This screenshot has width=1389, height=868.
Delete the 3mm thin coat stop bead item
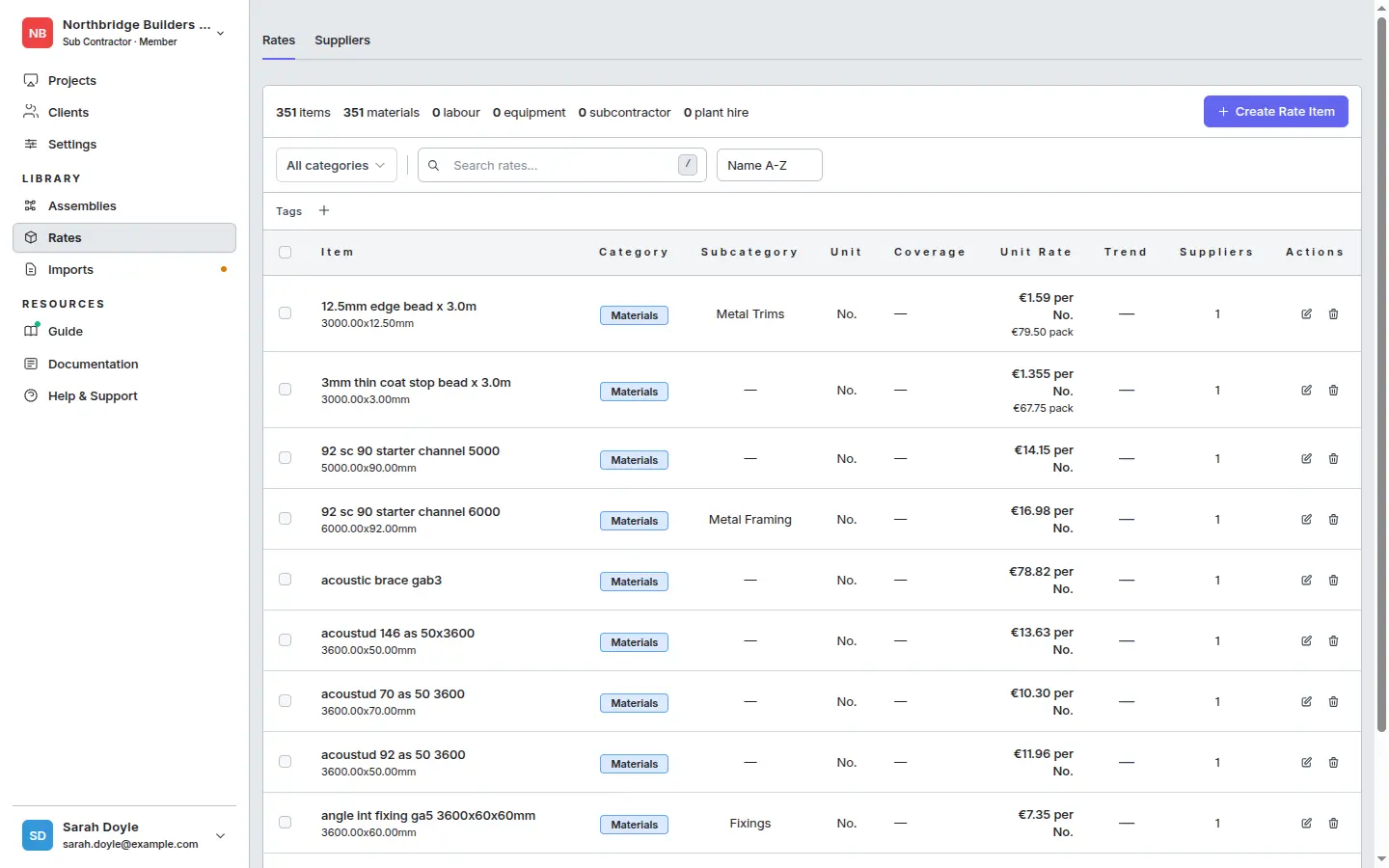click(x=1333, y=390)
